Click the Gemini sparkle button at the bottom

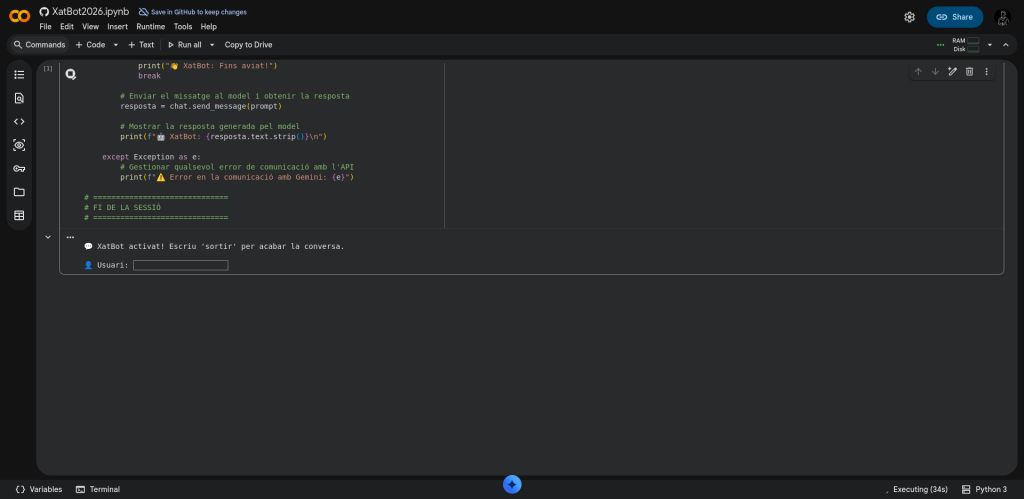click(x=512, y=484)
